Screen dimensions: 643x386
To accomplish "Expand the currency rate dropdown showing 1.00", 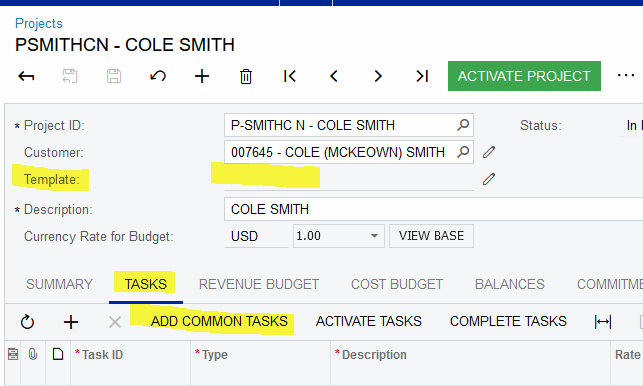I will 374,236.
